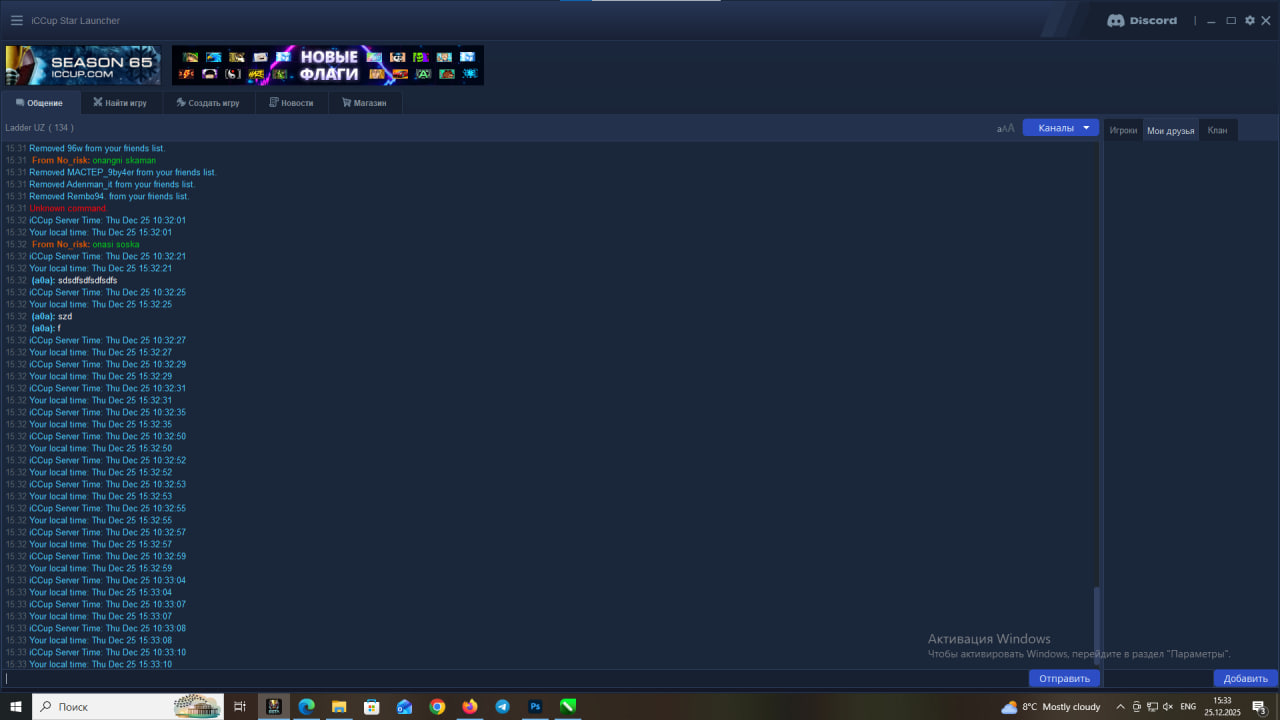Viewport: 1280px width, 720px height.
Task: Click 'iCCup Server Time: Thu Dec 25 10:33:10' line
Action: pyautogui.click(x=107, y=652)
